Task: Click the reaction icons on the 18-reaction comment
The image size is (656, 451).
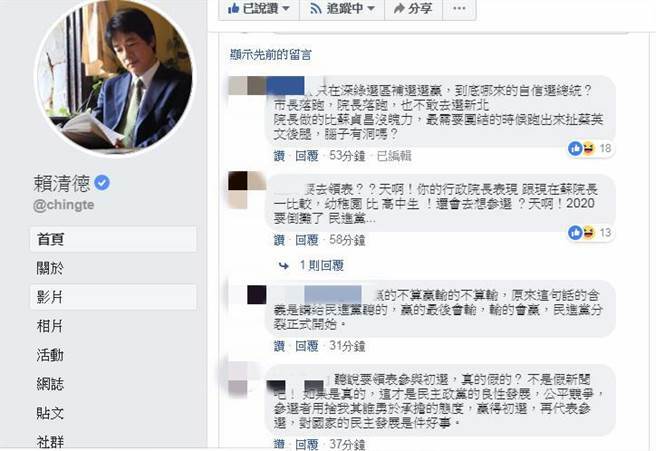Action: tap(582, 148)
